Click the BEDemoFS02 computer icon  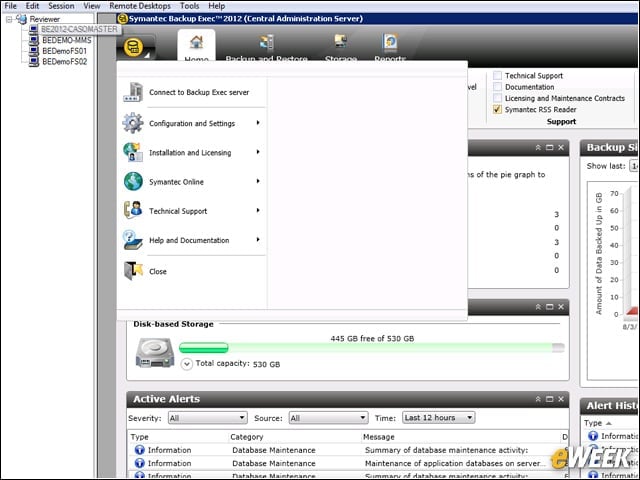point(34,62)
